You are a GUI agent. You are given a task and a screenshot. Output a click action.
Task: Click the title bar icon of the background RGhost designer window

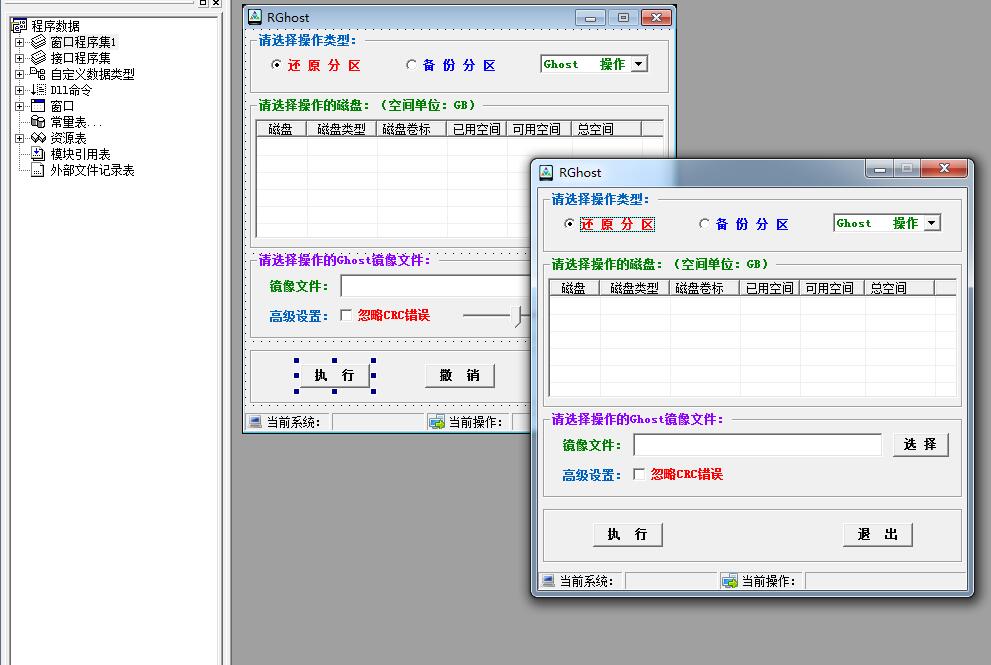pyautogui.click(x=255, y=17)
